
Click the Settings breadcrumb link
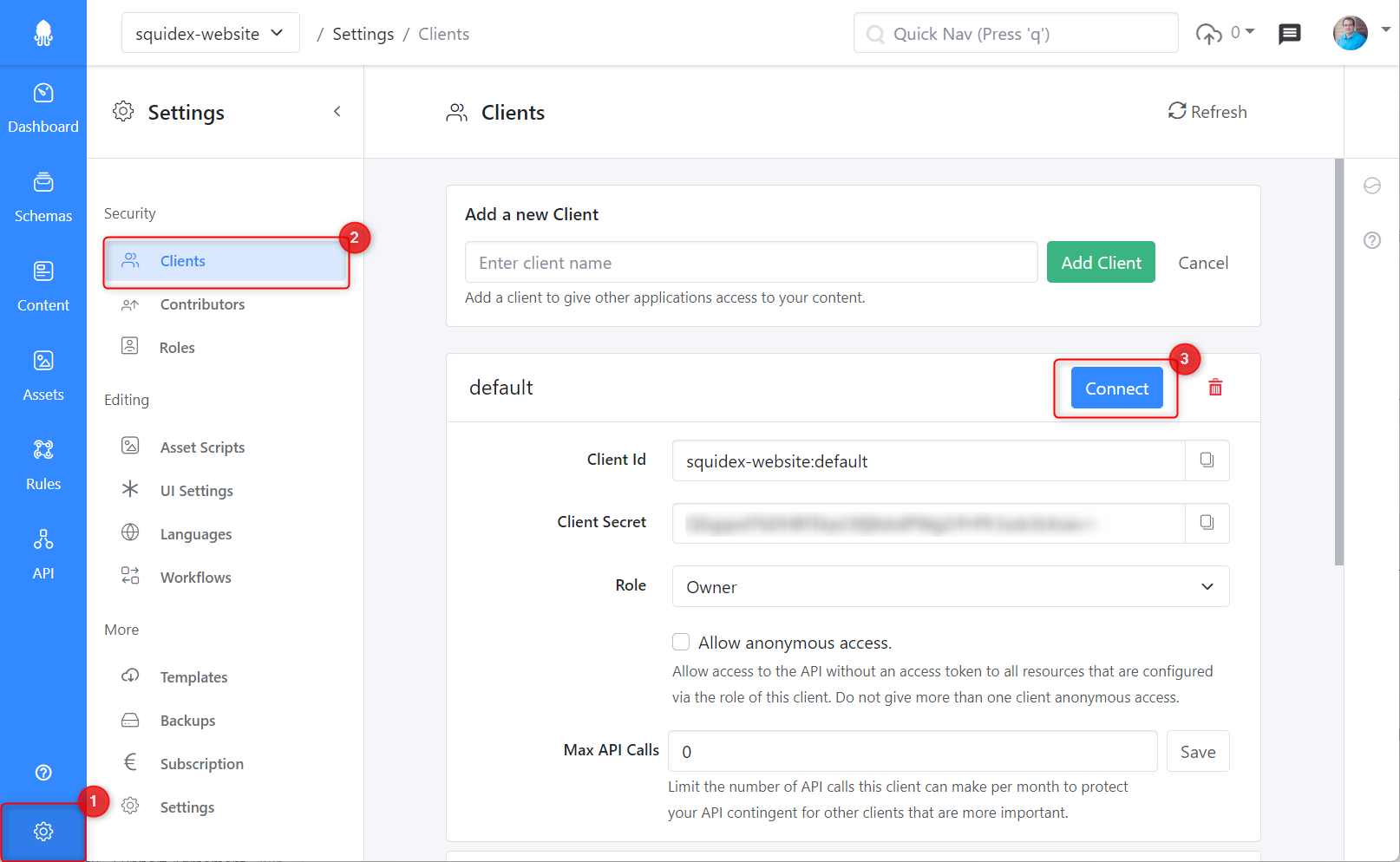(363, 34)
